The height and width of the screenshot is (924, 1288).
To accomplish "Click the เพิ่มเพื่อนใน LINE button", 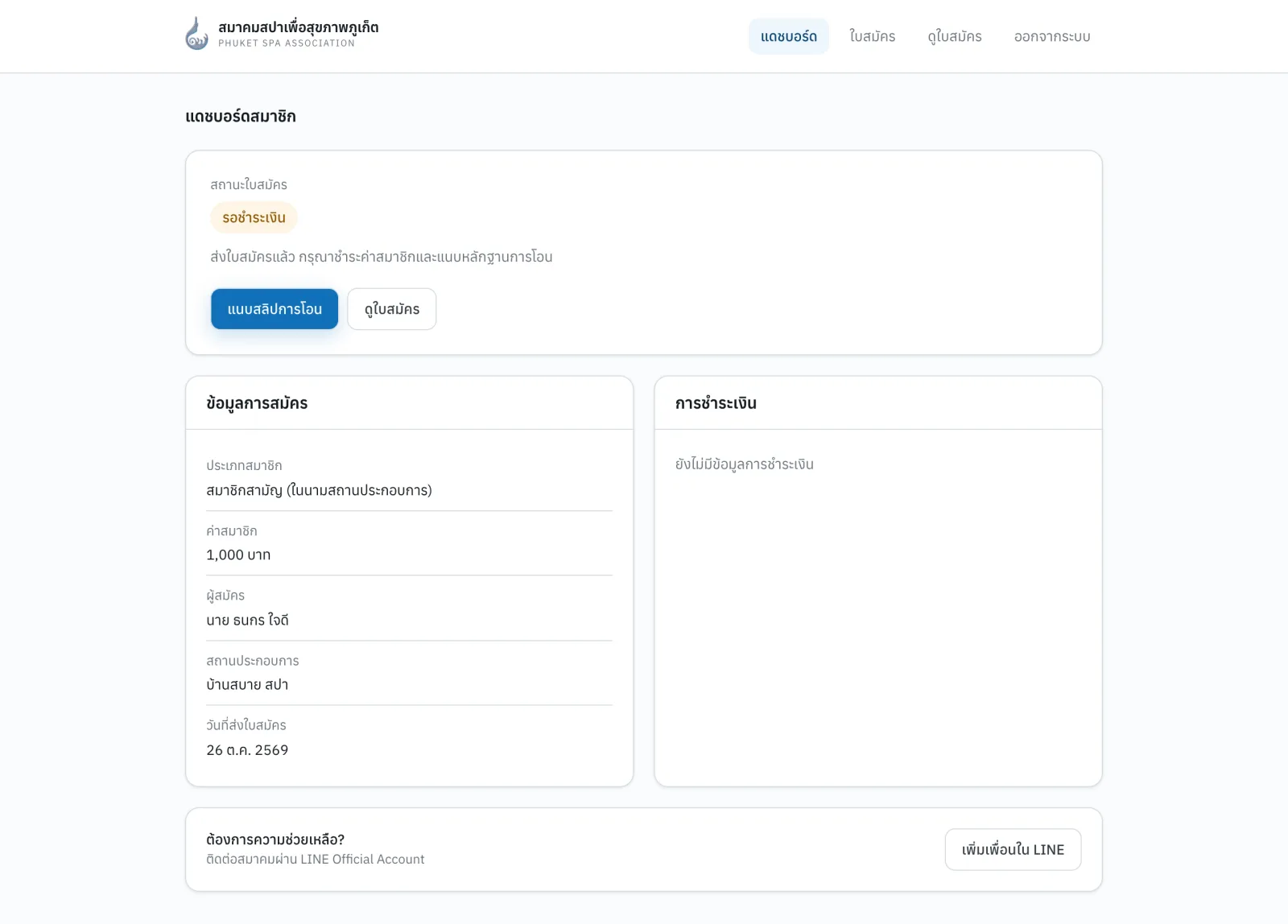I will coord(1013,849).
